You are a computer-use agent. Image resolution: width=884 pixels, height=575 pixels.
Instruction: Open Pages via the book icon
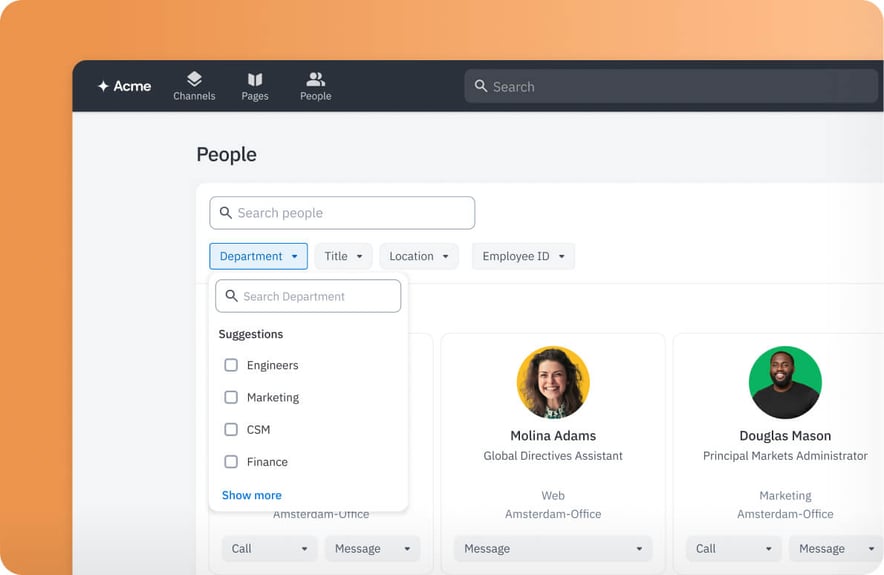[255, 79]
